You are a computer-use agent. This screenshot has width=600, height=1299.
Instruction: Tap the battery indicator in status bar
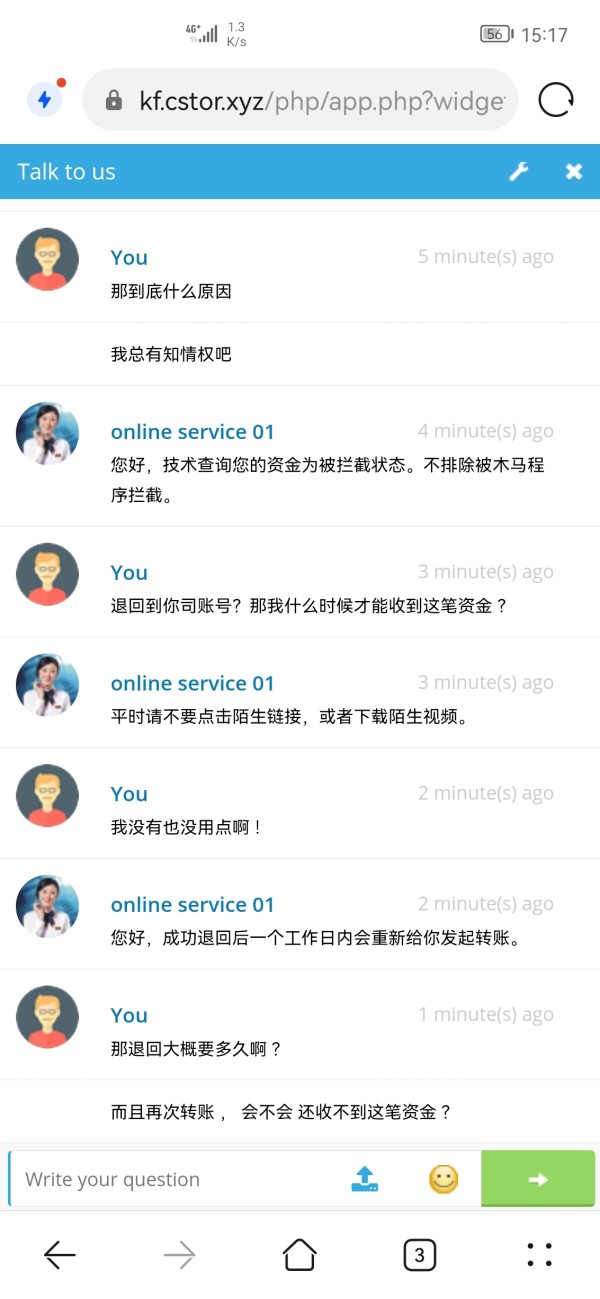tap(497, 34)
